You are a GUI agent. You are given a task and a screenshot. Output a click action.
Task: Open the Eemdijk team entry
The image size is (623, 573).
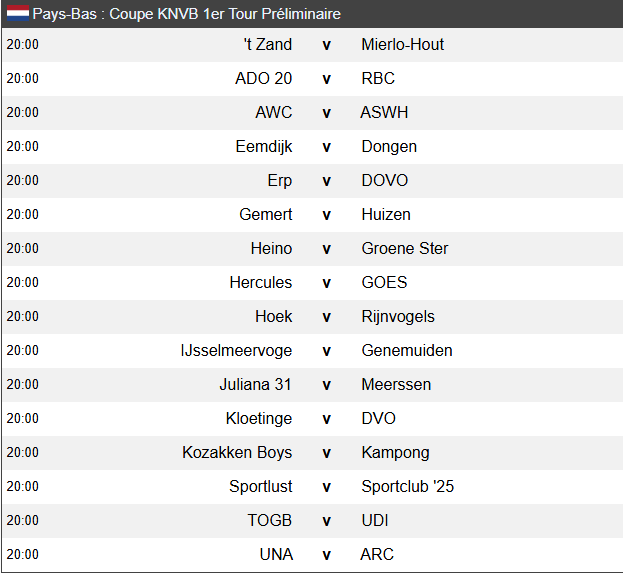264,146
